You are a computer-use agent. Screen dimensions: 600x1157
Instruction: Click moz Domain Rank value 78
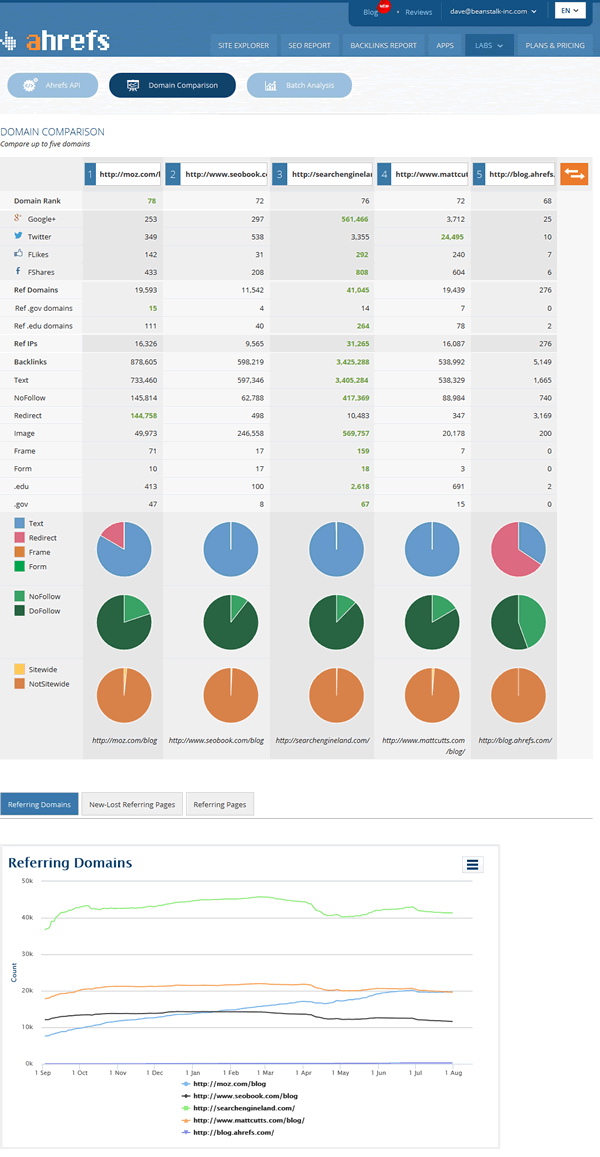pos(152,201)
